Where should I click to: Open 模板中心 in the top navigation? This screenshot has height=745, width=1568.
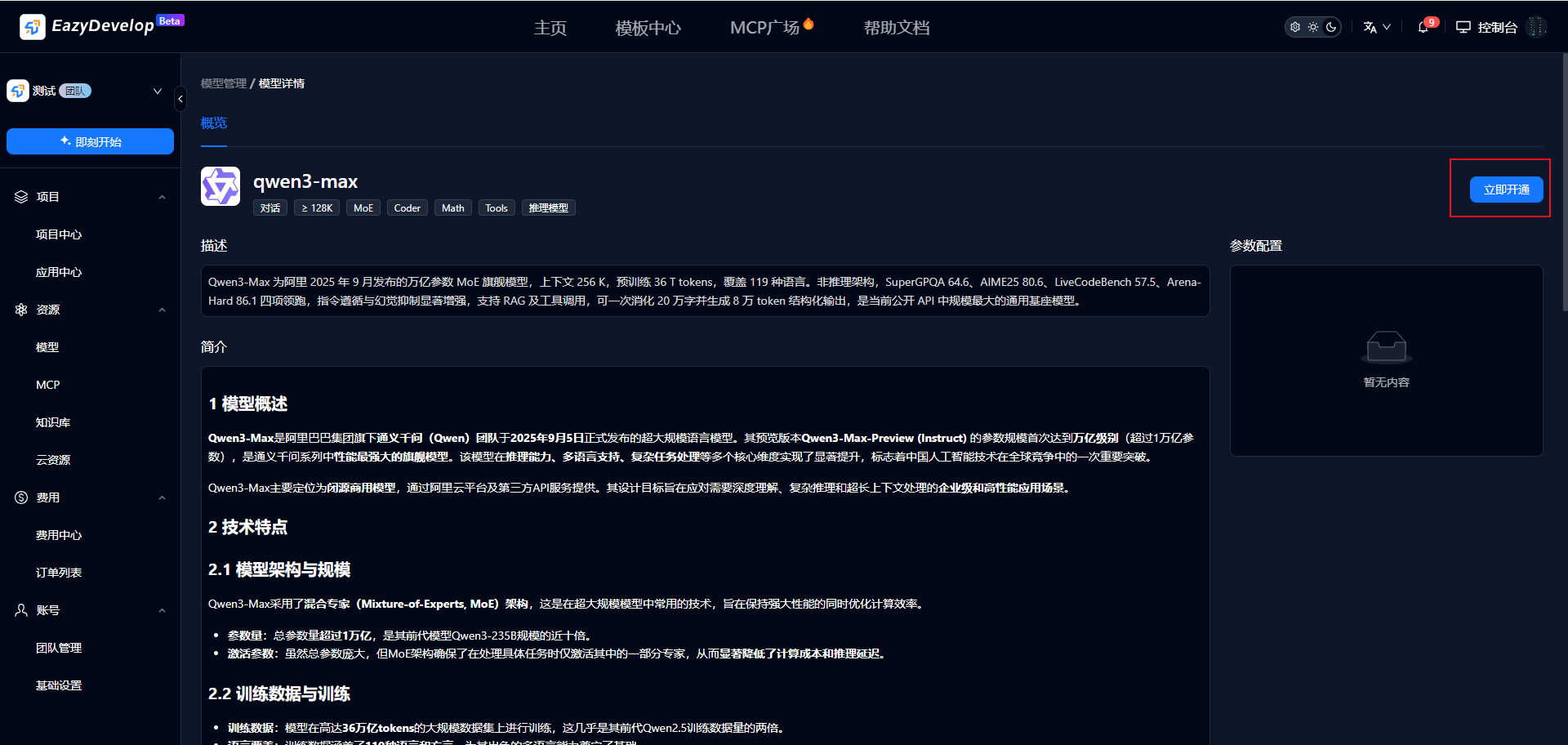(x=648, y=28)
